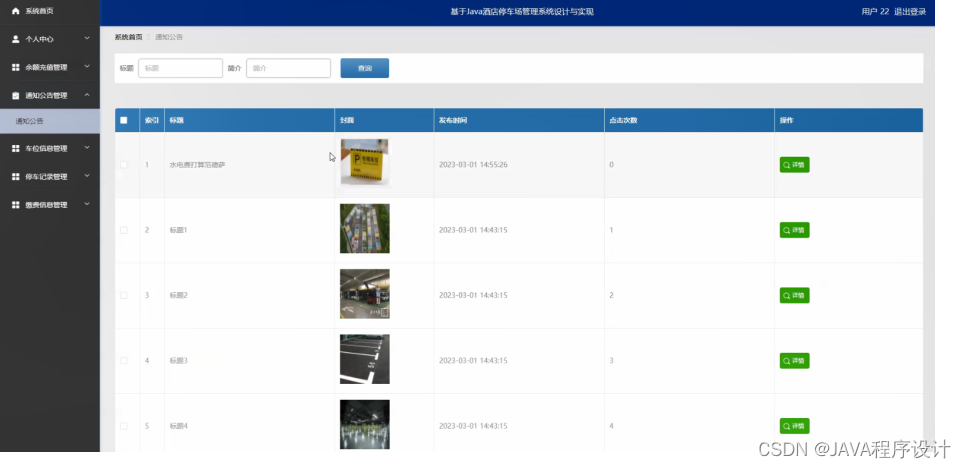
Task: Click the 操作 column header
Action: pos(848,120)
